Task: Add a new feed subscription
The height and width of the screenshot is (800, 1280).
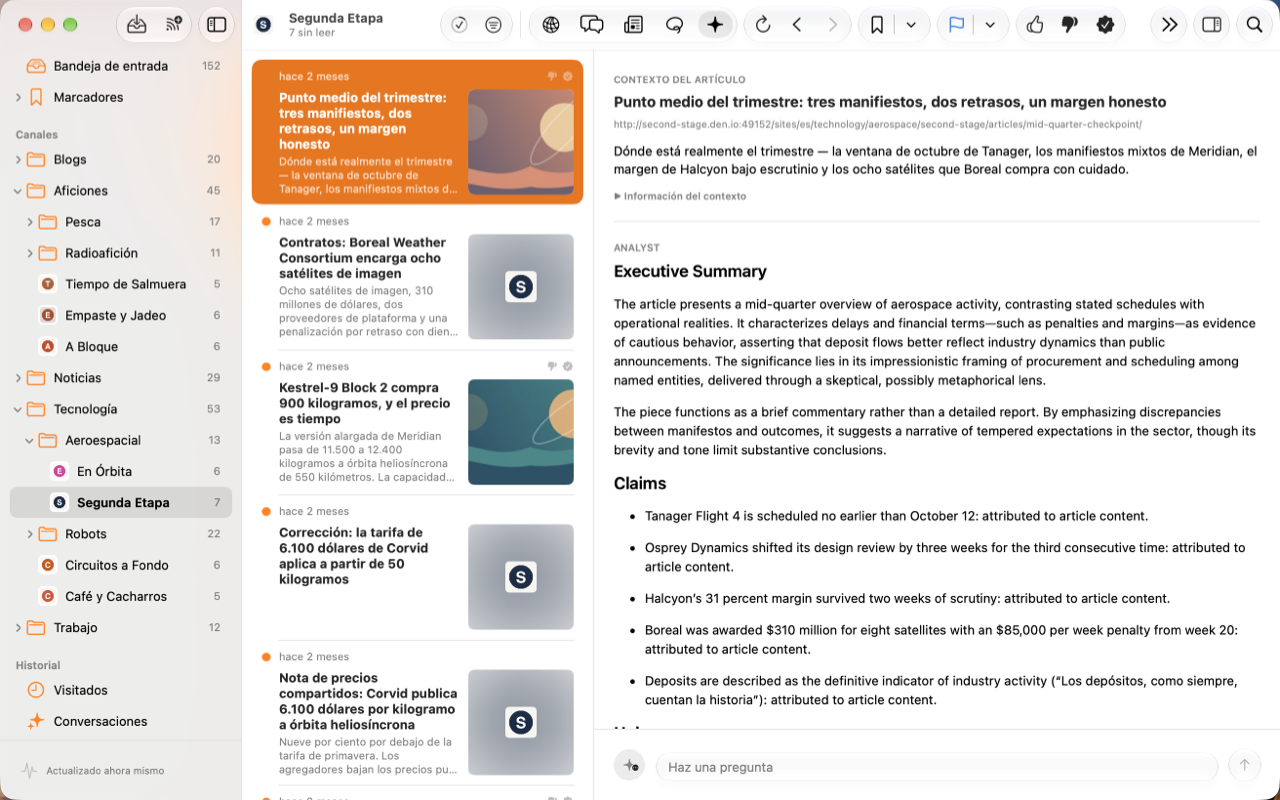Action: click(x=174, y=25)
